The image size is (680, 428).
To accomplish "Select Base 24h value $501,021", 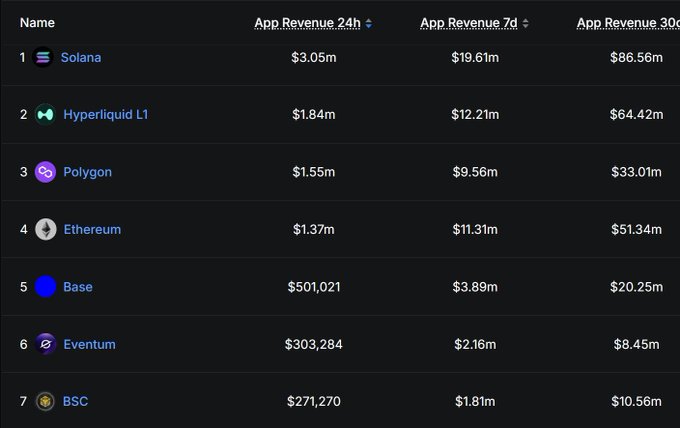I will tap(314, 287).
